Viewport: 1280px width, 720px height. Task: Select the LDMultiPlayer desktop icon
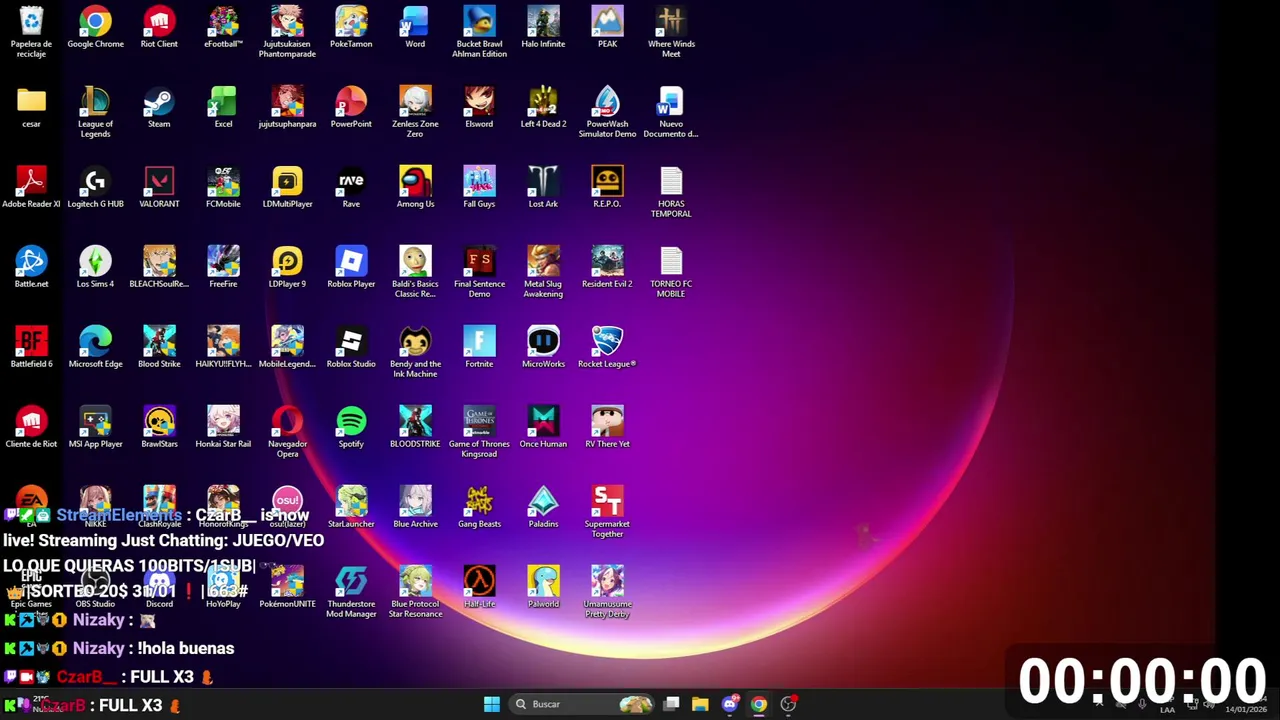tap(287, 187)
